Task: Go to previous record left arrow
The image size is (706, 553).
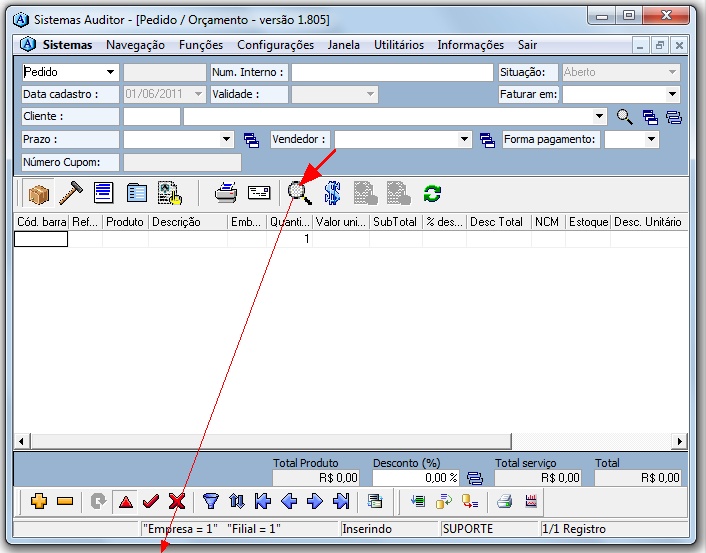Action: (289, 501)
